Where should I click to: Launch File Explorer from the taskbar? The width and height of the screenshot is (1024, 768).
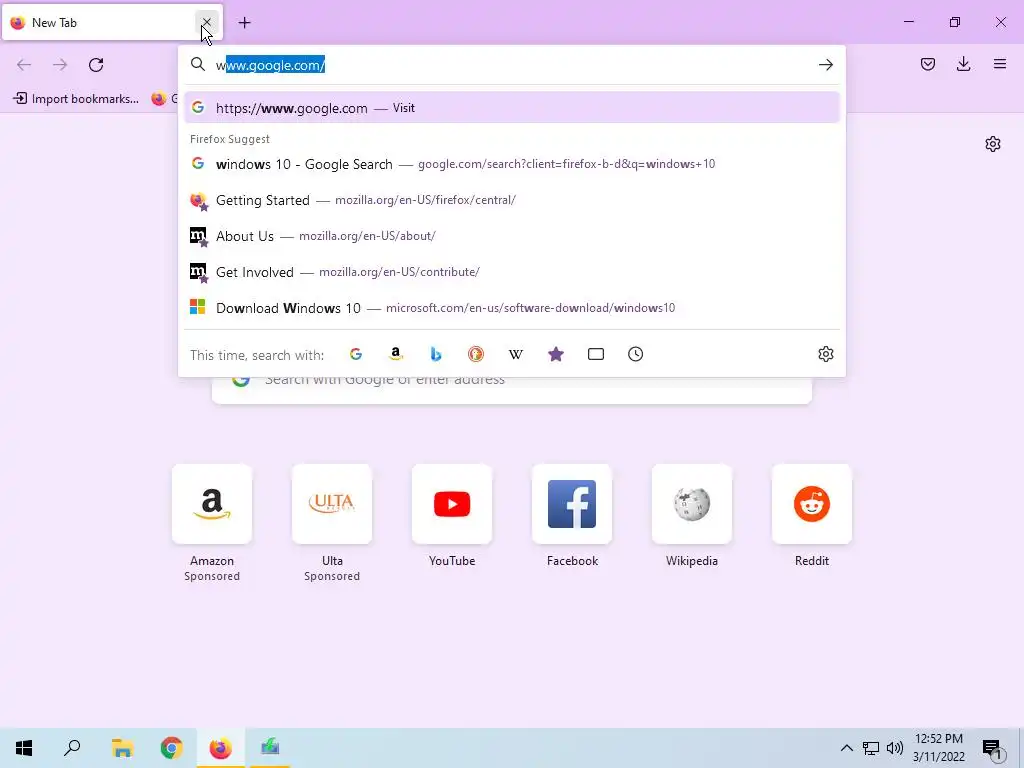point(122,748)
